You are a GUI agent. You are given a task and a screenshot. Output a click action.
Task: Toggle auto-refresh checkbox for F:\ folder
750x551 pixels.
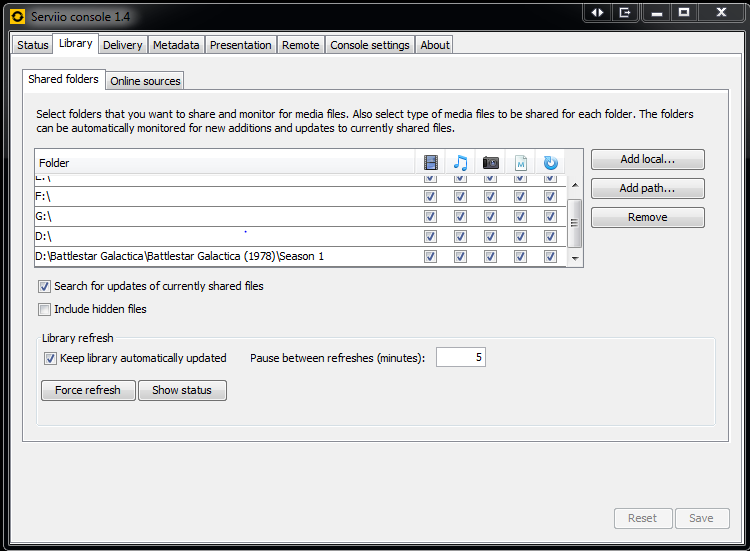(551, 197)
